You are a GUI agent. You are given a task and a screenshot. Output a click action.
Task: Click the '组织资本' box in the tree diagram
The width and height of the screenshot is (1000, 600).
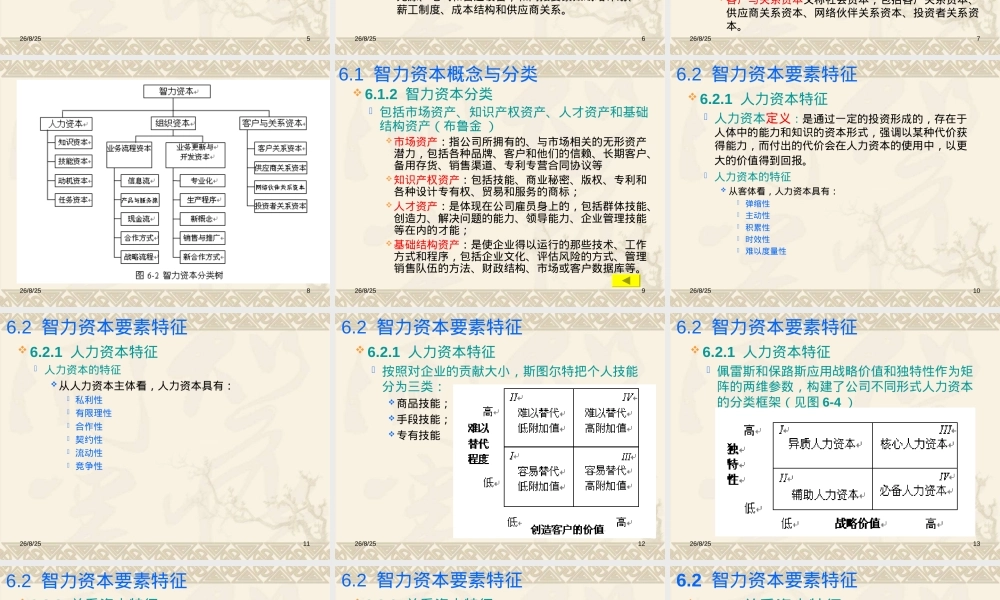173,123
